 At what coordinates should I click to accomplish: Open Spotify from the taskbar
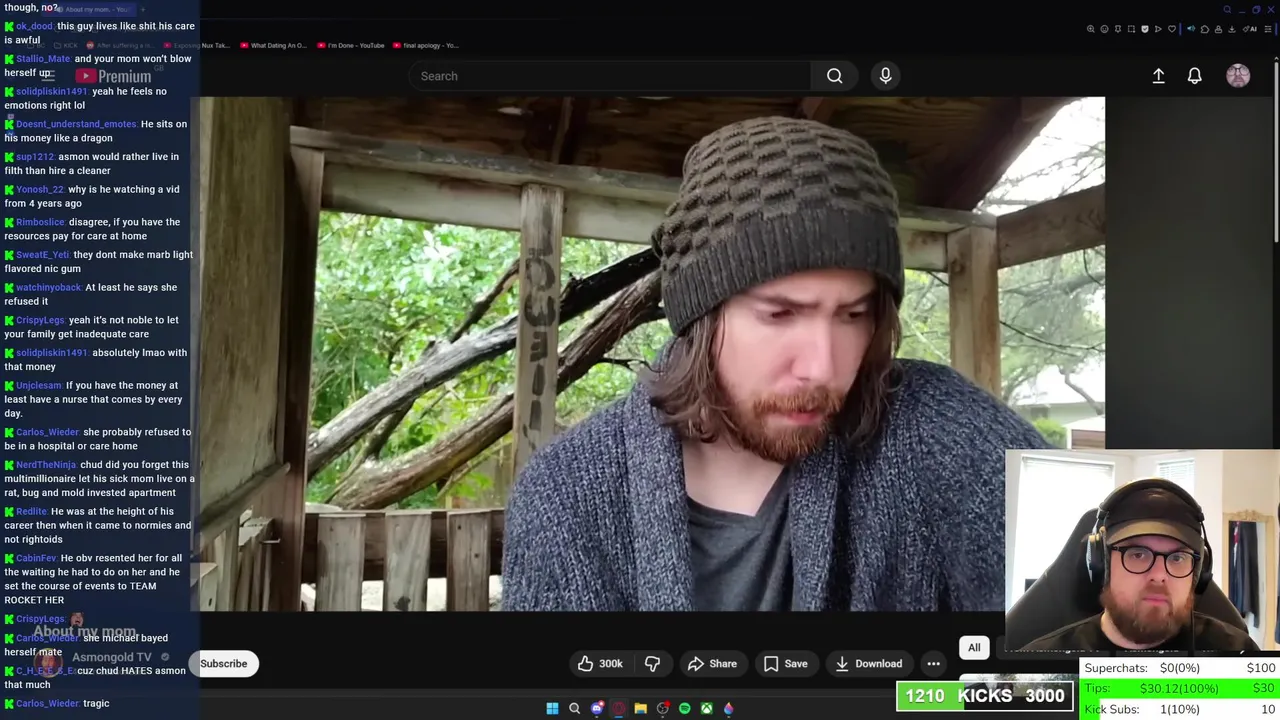[x=685, y=708]
